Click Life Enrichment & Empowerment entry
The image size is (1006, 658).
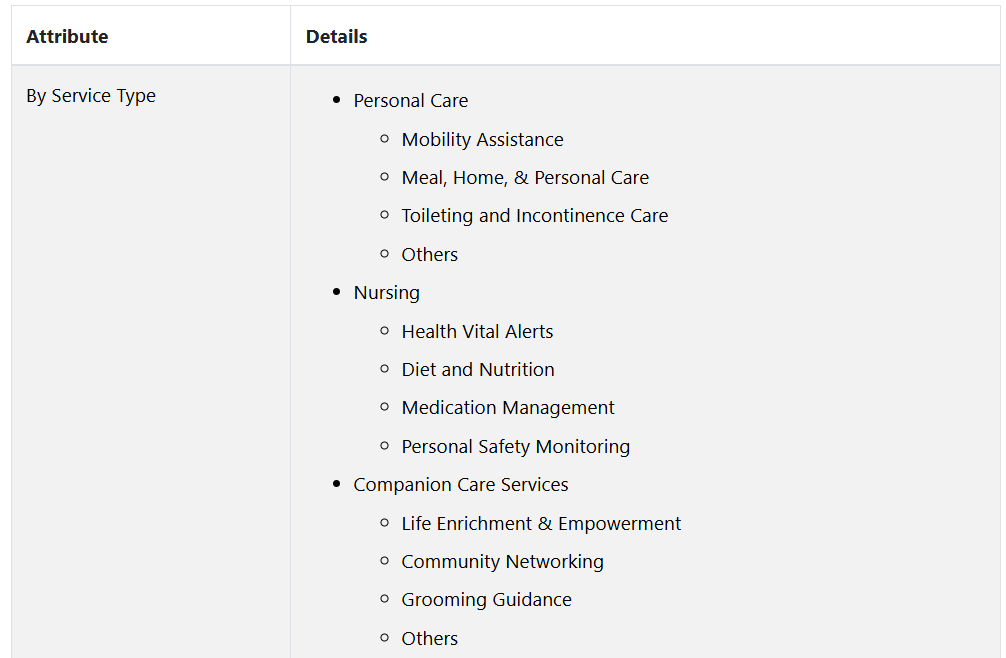click(541, 524)
